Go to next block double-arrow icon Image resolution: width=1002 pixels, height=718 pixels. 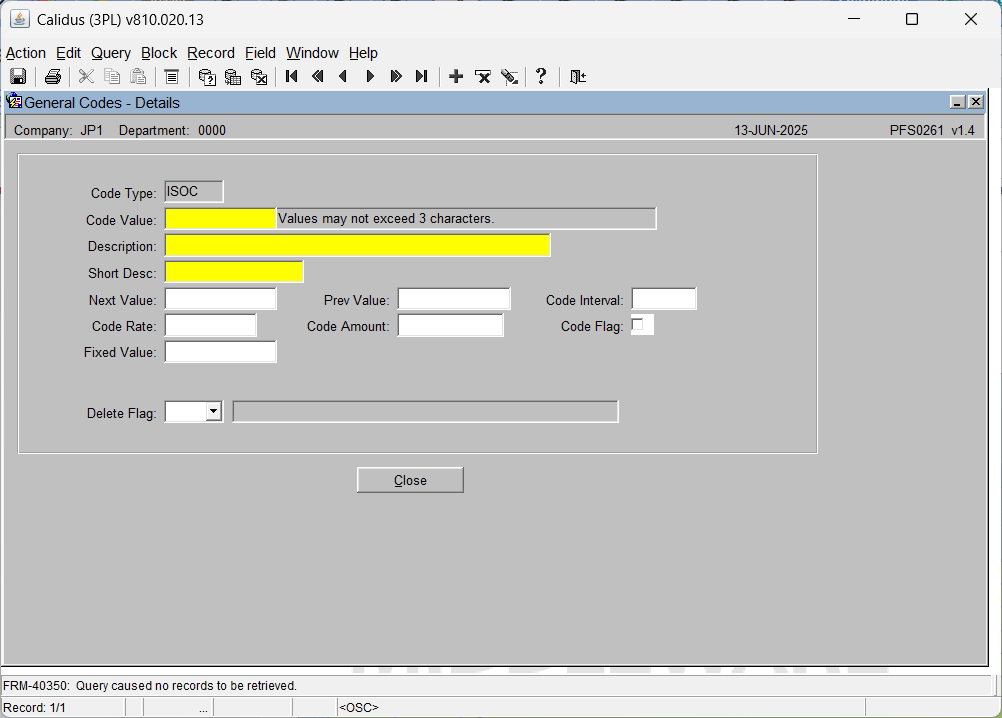tap(396, 77)
